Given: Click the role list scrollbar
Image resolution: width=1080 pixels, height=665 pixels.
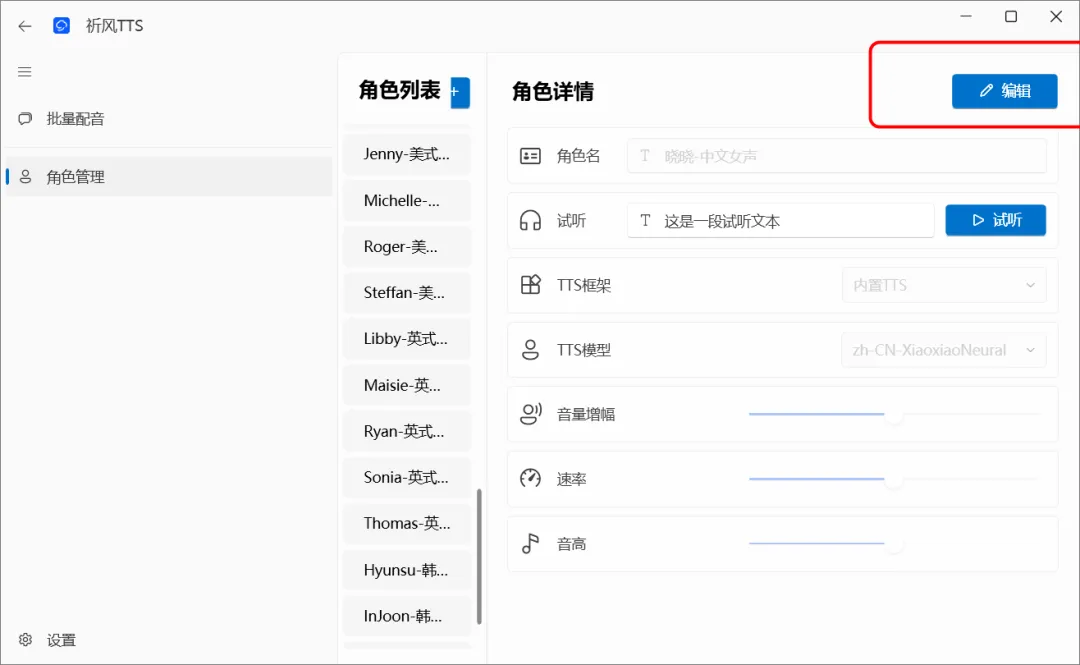Looking at the screenshot, I should tap(479, 556).
